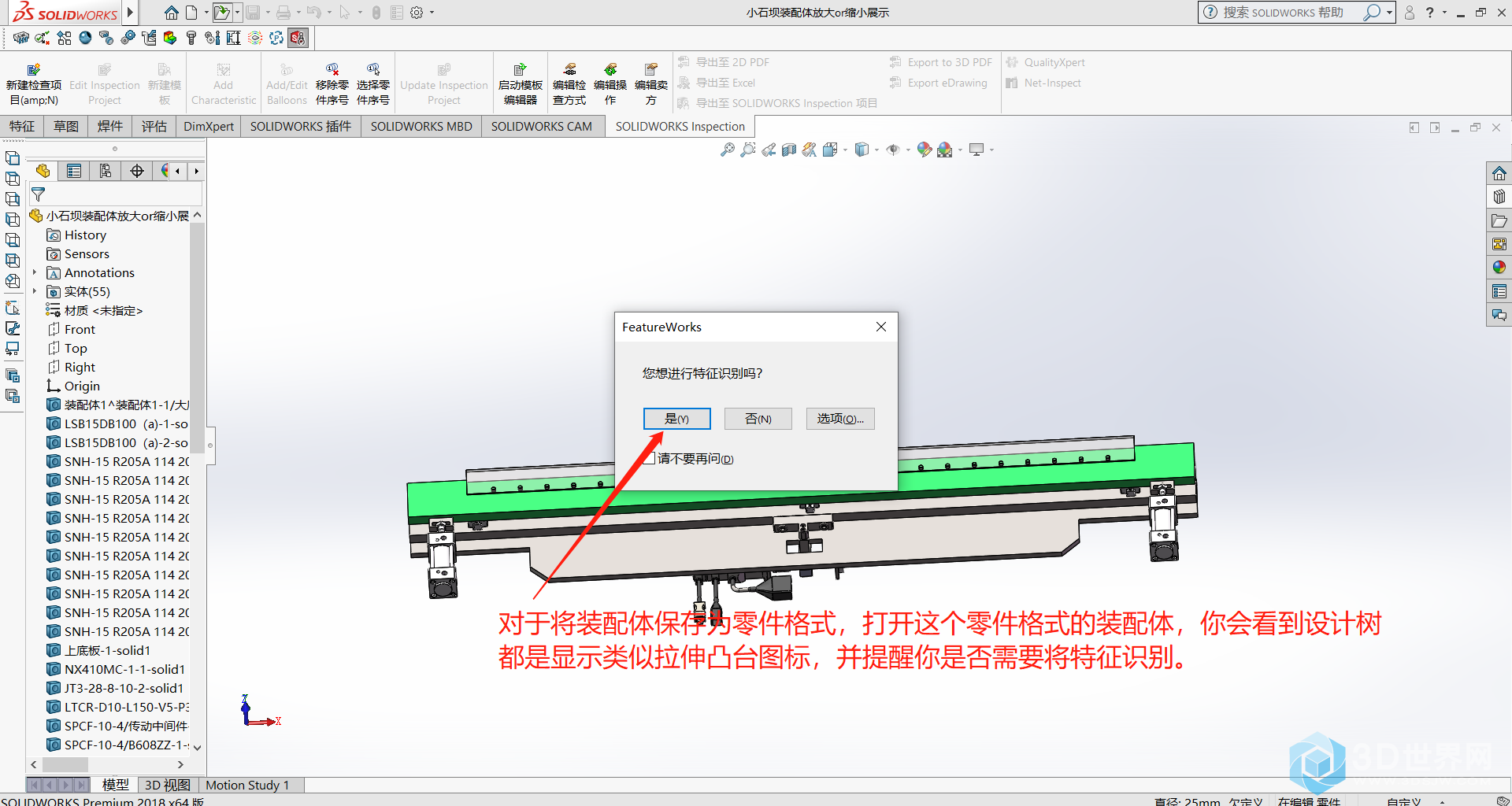Switch to the 草图 tab
The width and height of the screenshot is (1512, 806).
pyautogui.click(x=66, y=126)
